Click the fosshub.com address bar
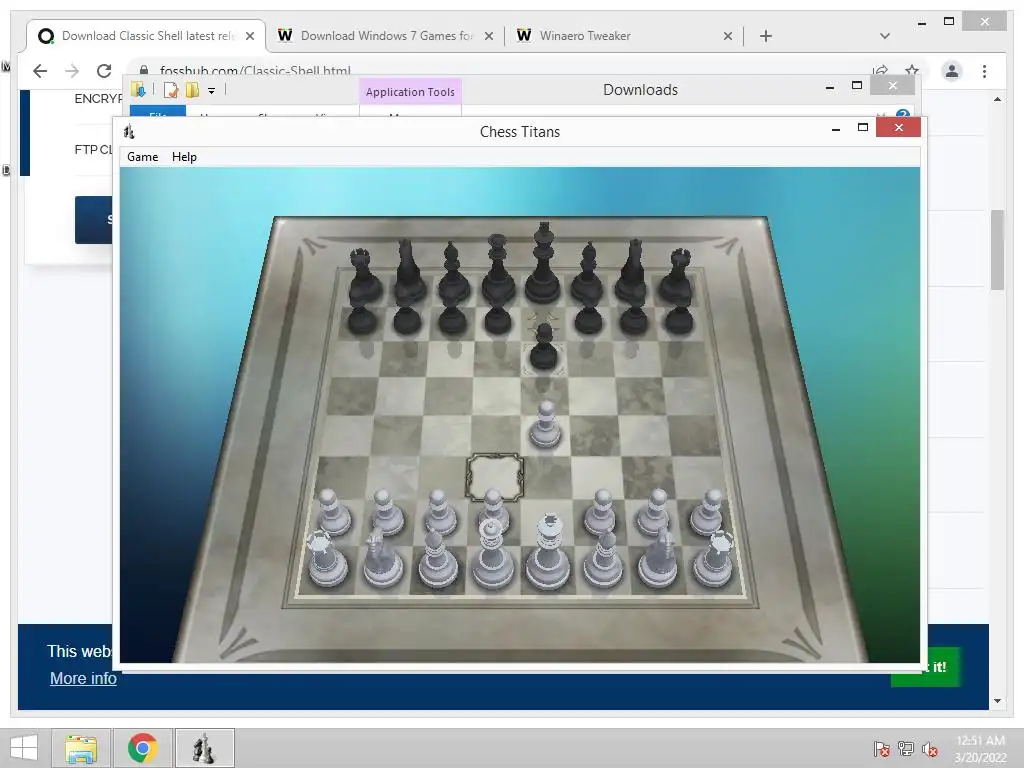The height and width of the screenshot is (768, 1024). coord(496,71)
